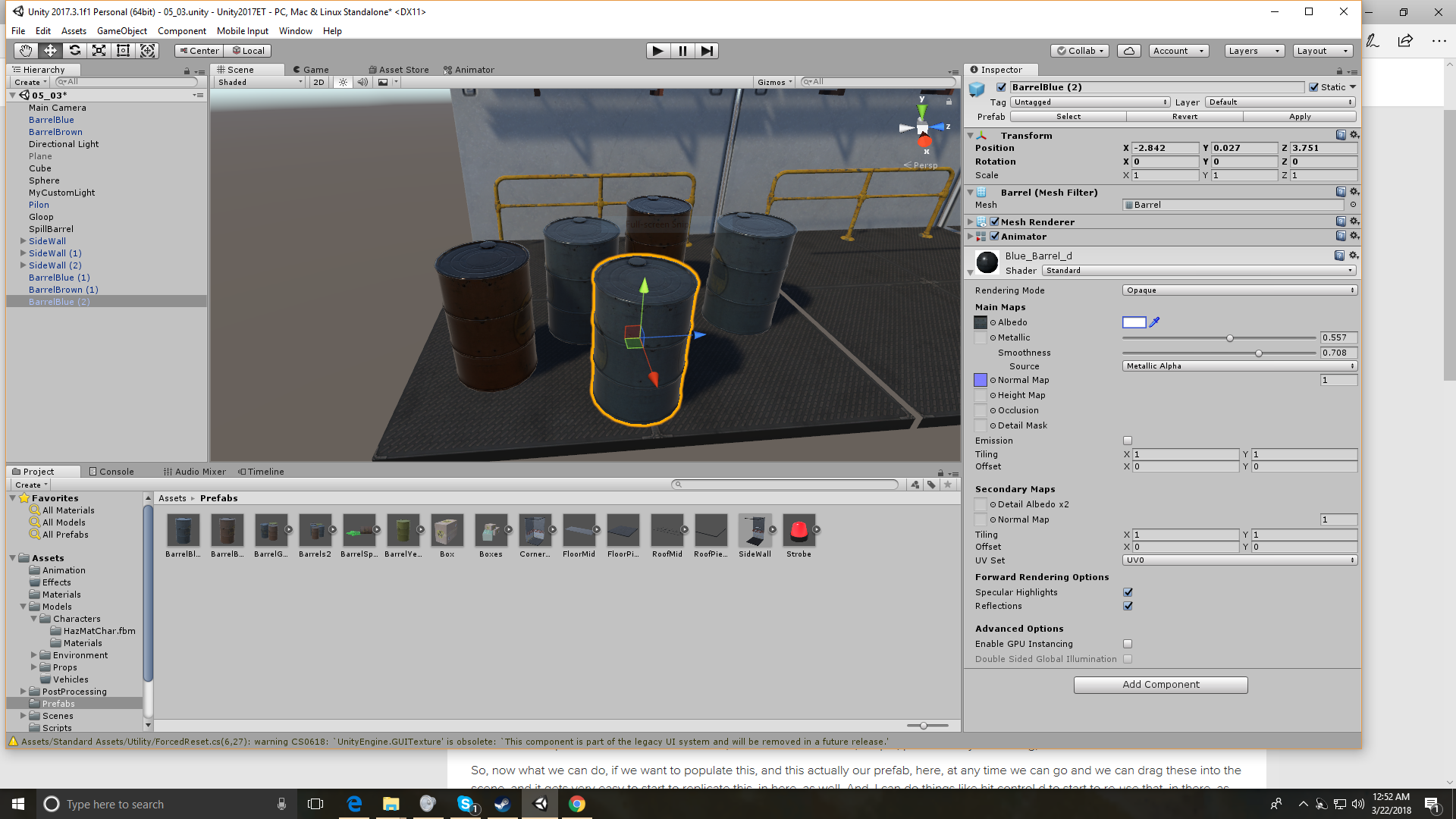Image resolution: width=1456 pixels, height=819 pixels.
Task: Open the Shaded draw mode dropdown
Action: [x=260, y=82]
